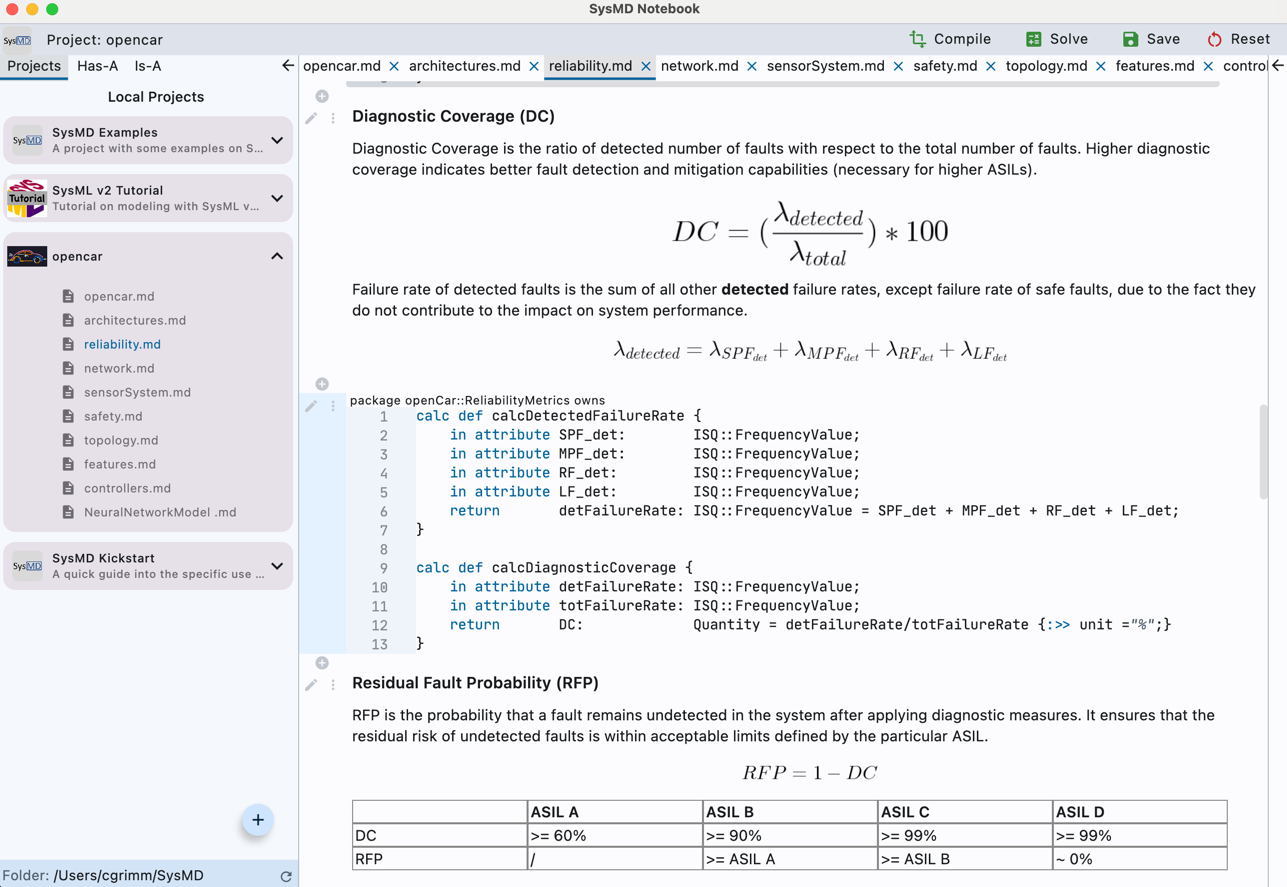The width and height of the screenshot is (1287, 887).
Task: Click the blue plus add-project button
Action: click(x=257, y=820)
